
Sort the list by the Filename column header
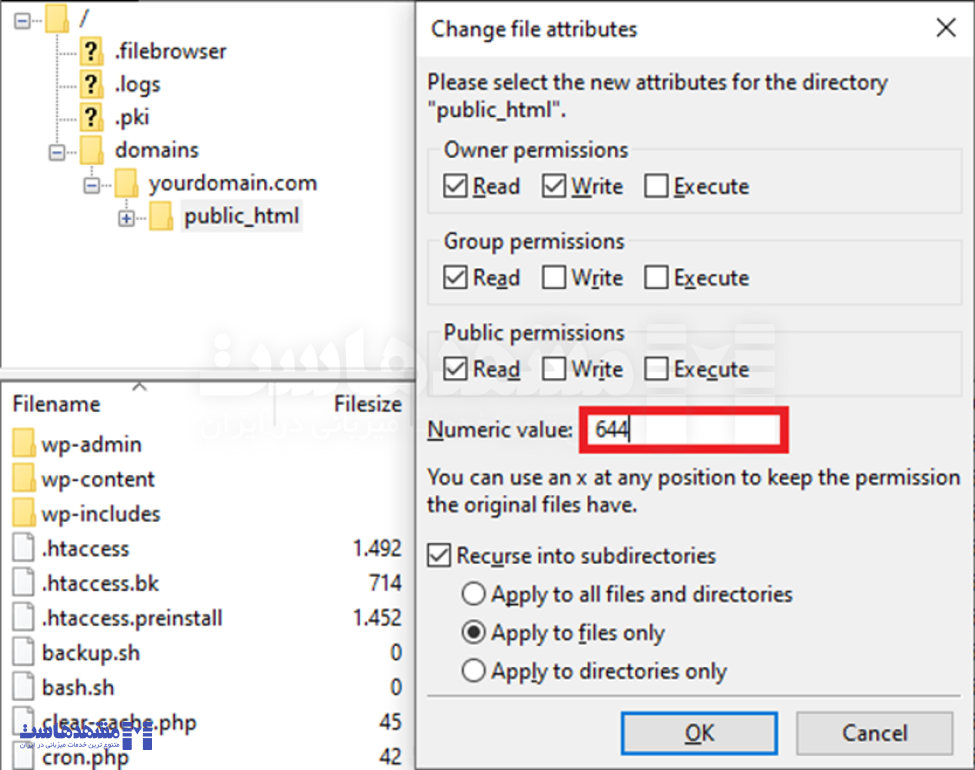(57, 404)
